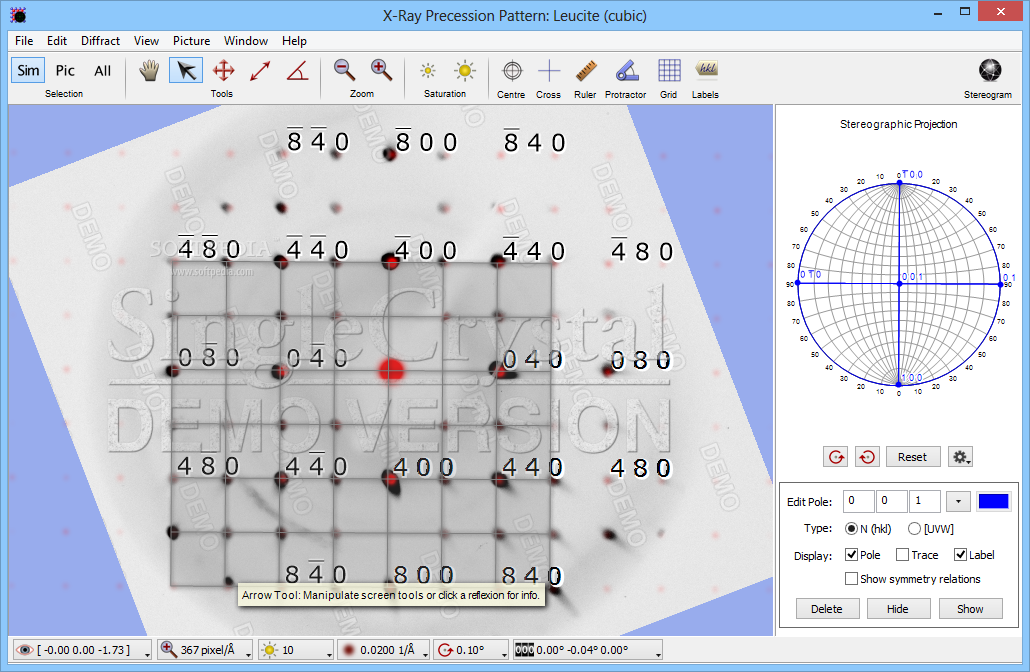Click the status bar scale magnifier icon
Viewport: 1030px width, 672px height.
click(168, 650)
